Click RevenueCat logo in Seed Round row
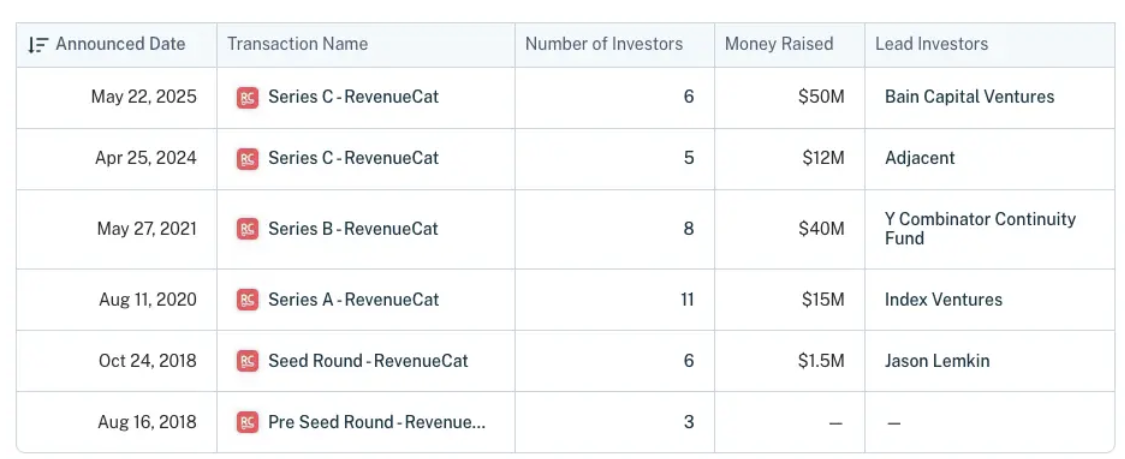This screenshot has height=459, width=1125. 248,361
